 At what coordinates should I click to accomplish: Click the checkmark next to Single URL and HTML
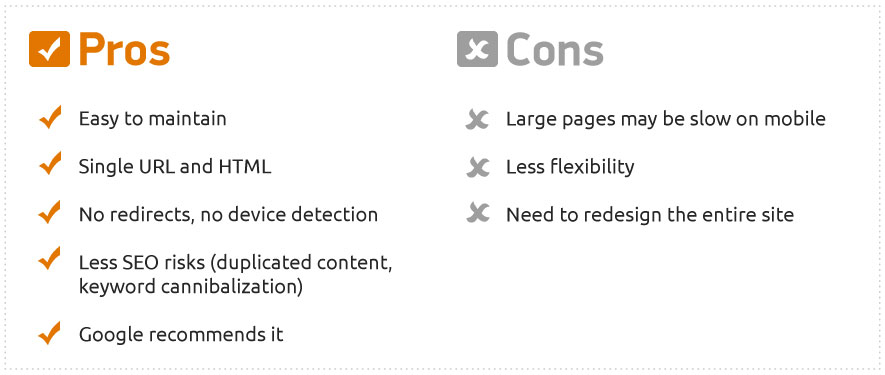50,164
